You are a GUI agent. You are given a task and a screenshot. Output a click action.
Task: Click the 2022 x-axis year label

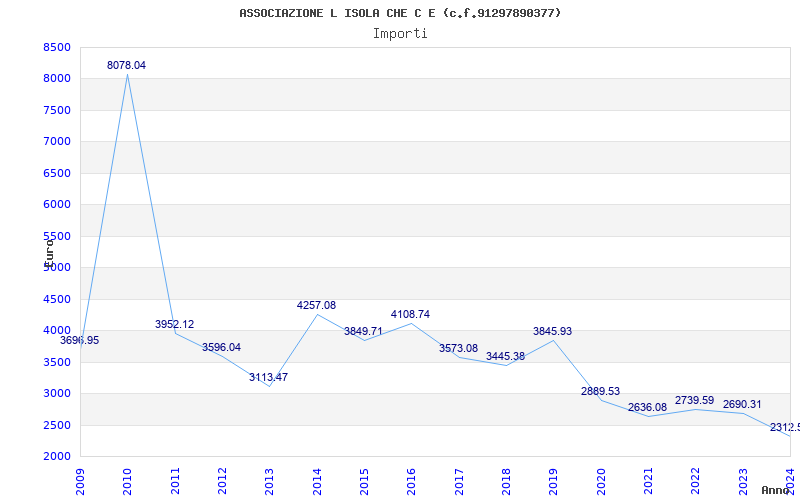695,481
